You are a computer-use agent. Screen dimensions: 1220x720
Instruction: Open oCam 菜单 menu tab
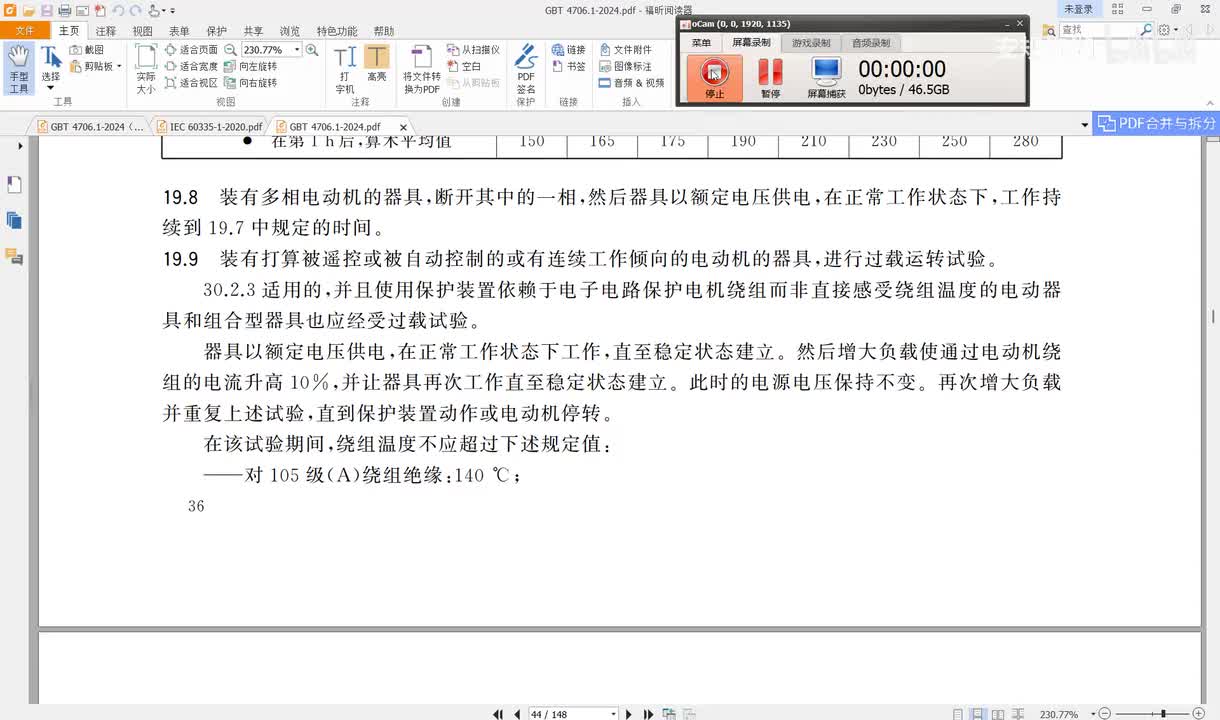point(701,43)
